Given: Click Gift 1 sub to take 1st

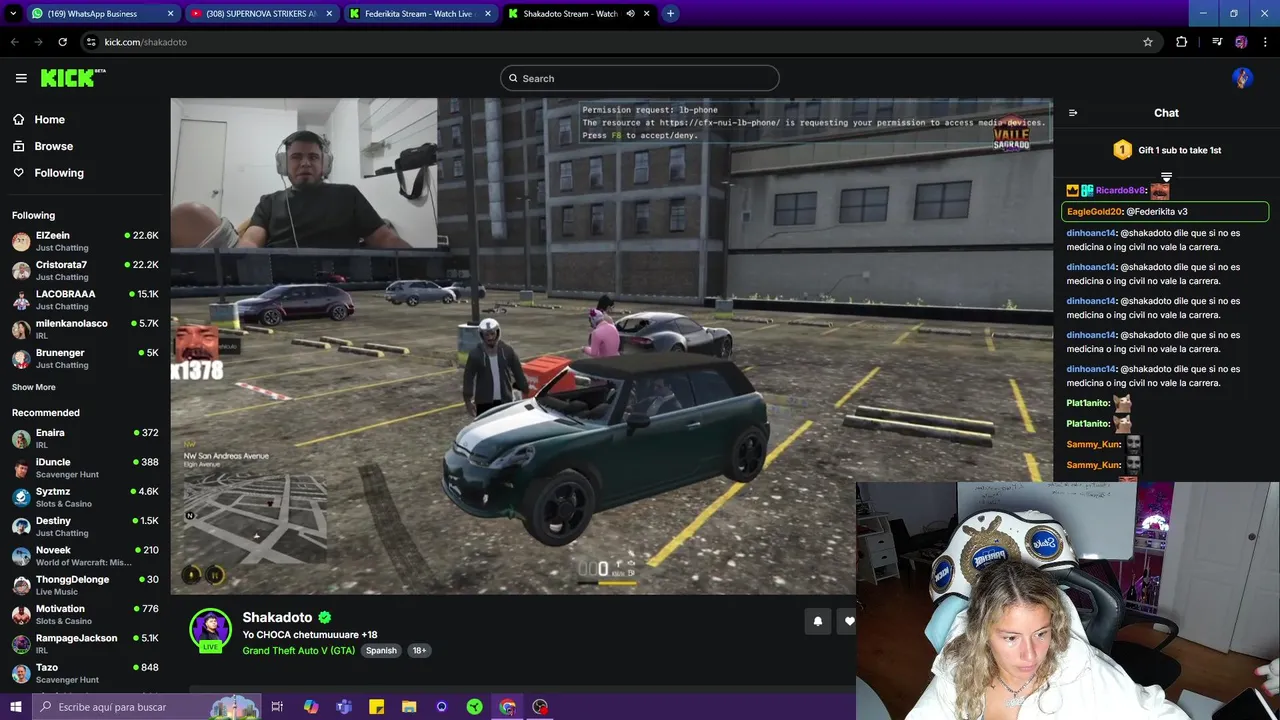Looking at the screenshot, I should click(x=1167, y=150).
